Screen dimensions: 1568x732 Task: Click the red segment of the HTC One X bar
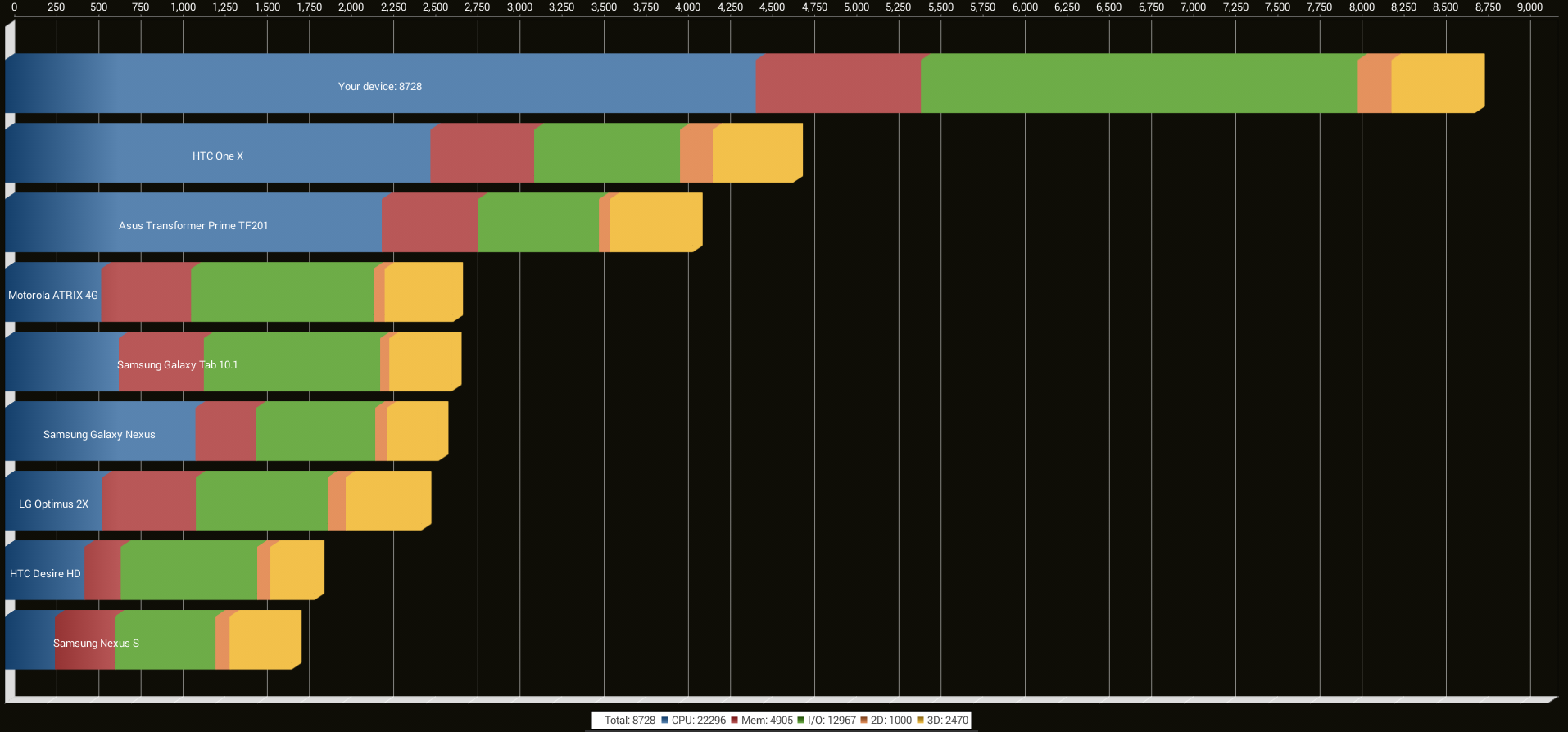pos(482,153)
